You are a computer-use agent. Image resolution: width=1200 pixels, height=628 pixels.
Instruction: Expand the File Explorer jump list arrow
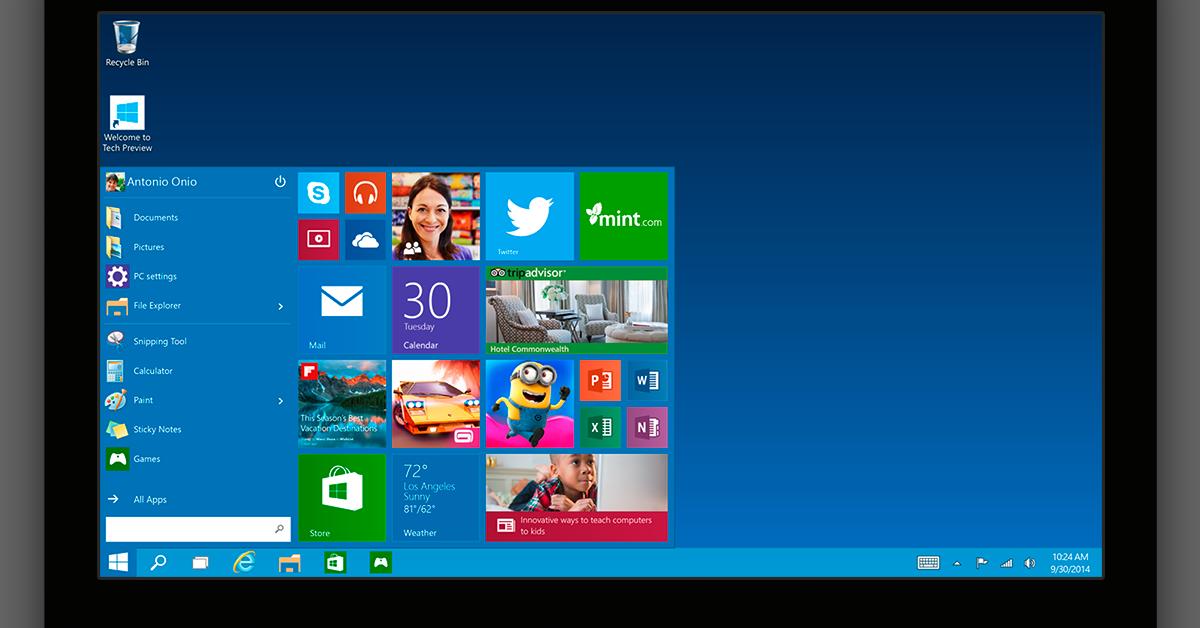[280, 306]
